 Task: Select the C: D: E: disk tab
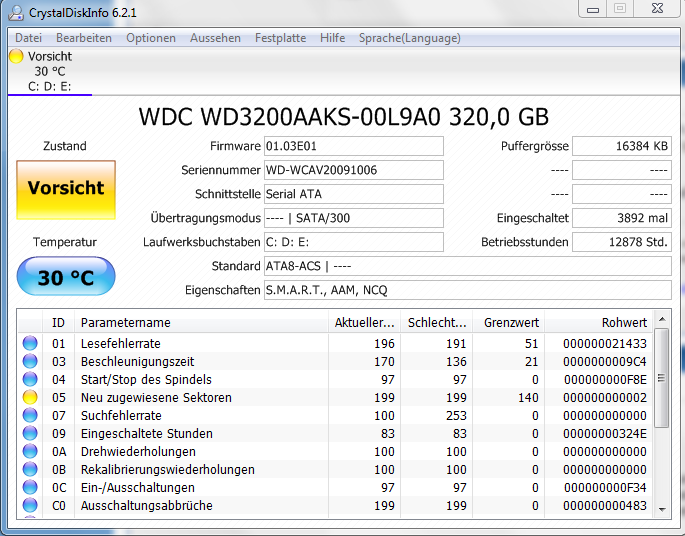pyautogui.click(x=49, y=72)
